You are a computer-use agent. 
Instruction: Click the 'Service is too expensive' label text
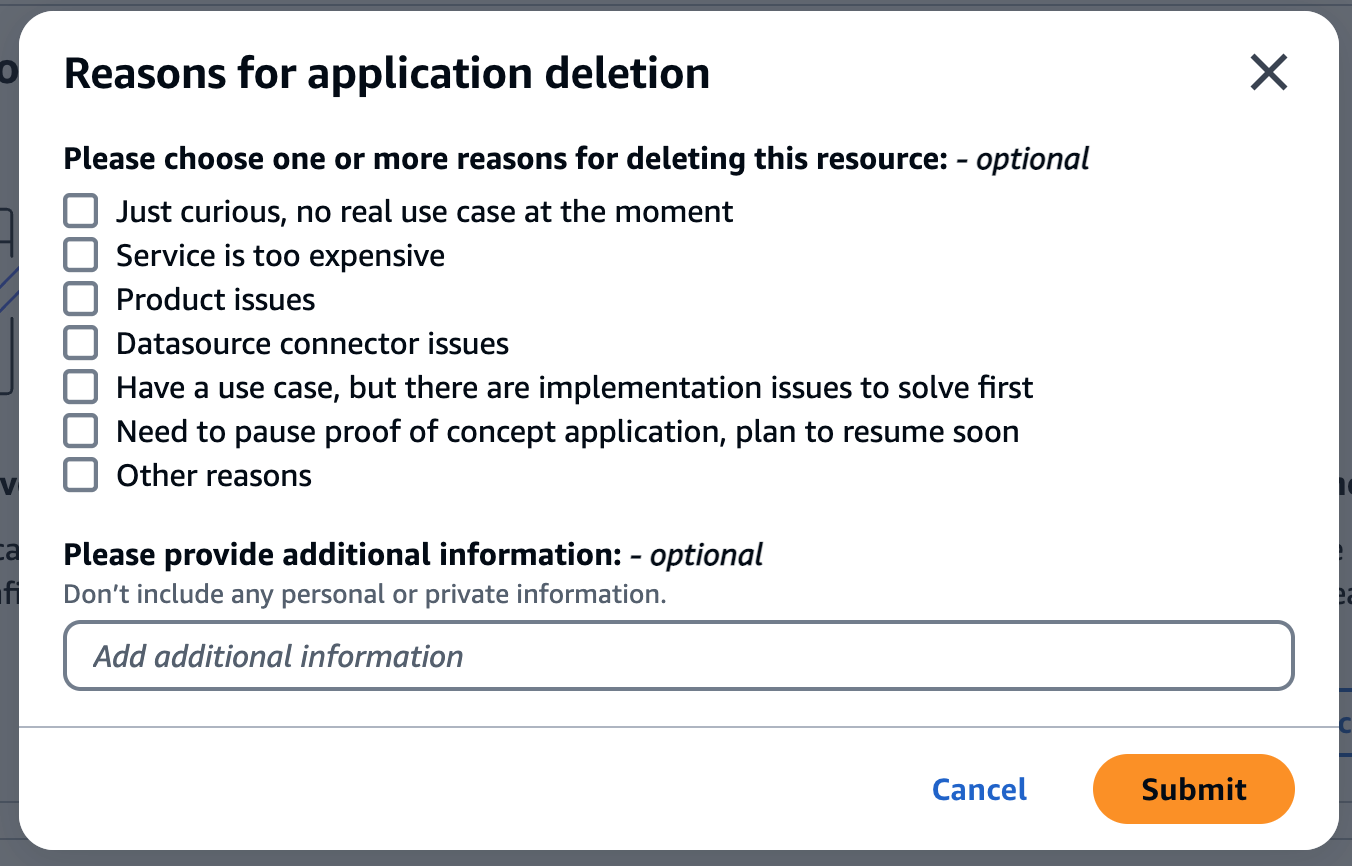coord(280,256)
